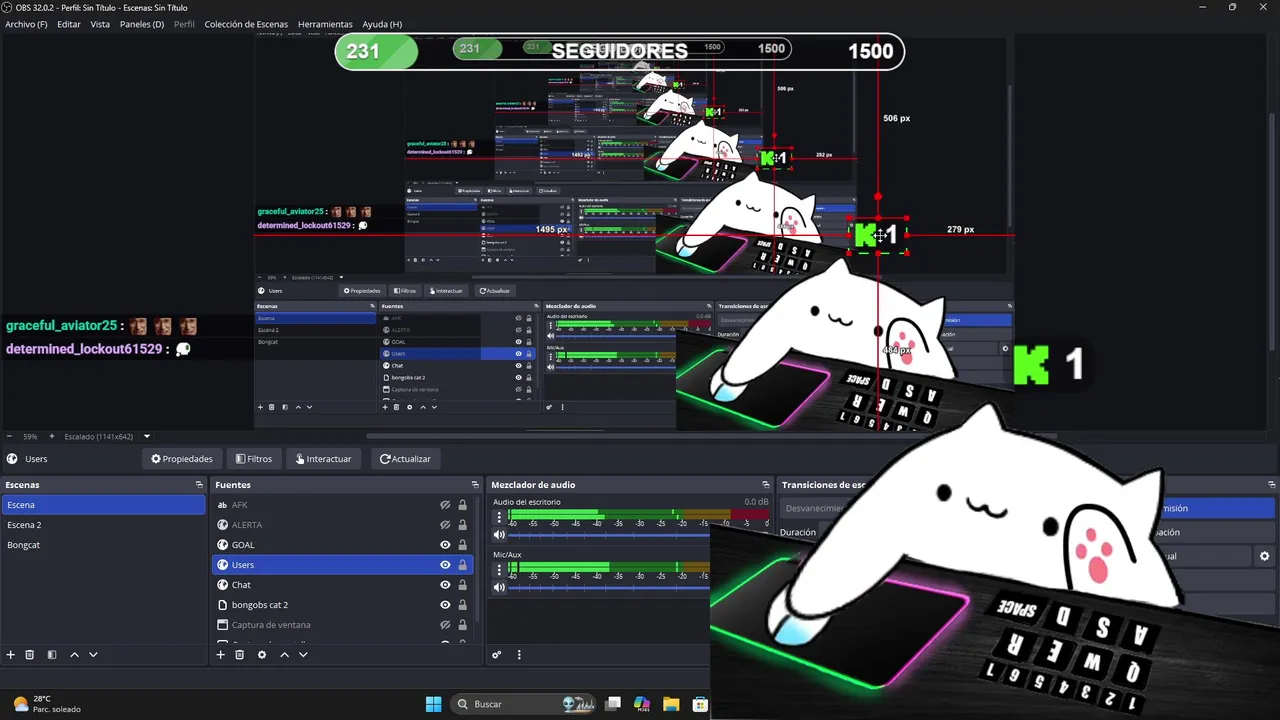Viewport: 1280px width, 720px height.
Task: Remove selected source with trash icon
Action: [x=240, y=655]
